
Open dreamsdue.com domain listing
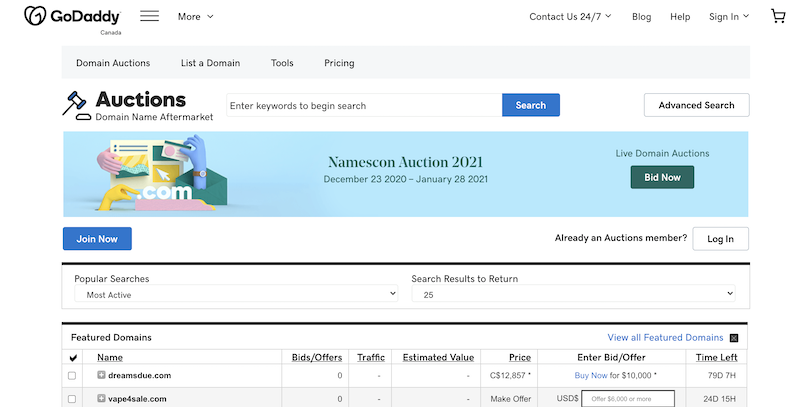139,375
